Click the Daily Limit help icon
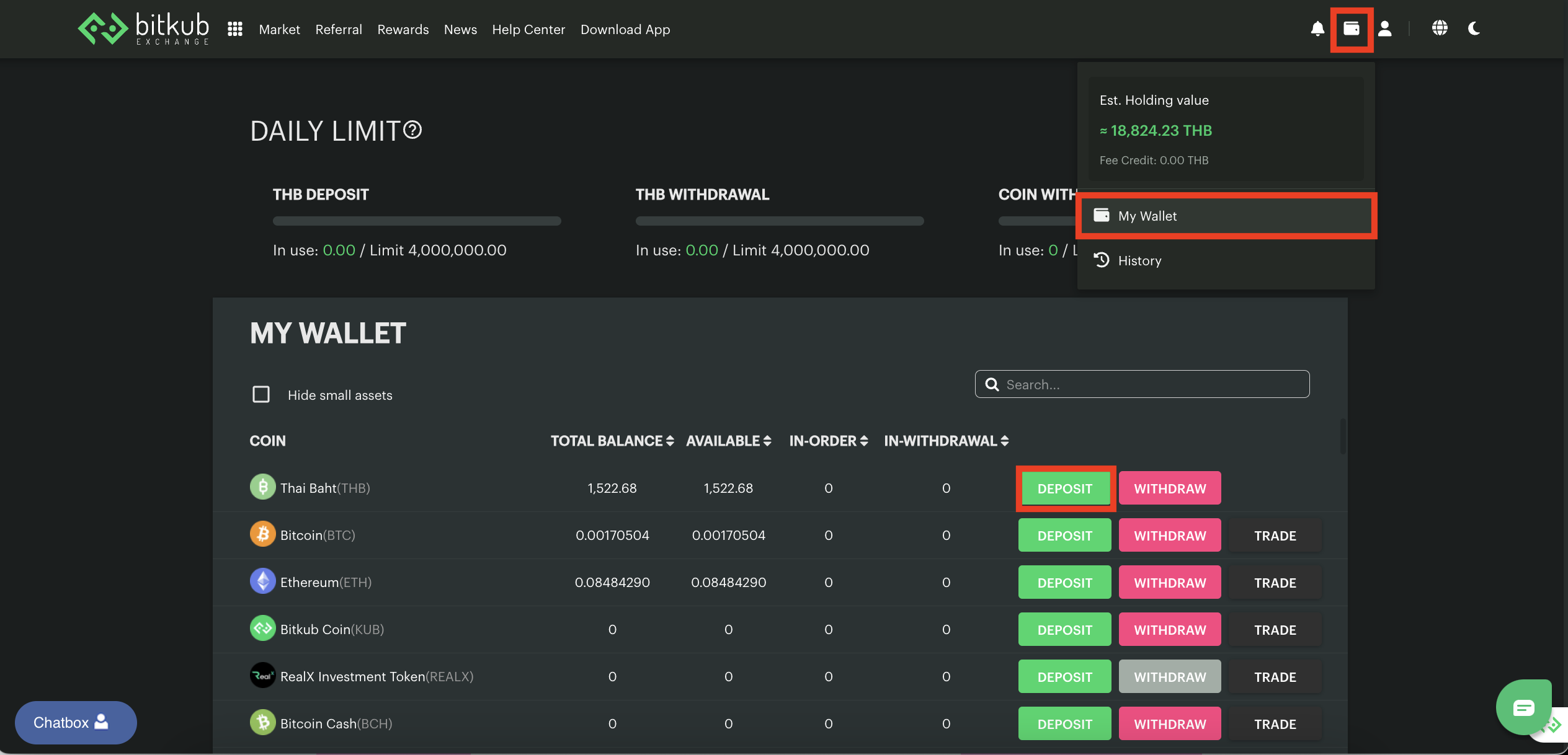This screenshot has width=1568, height=755. click(x=412, y=130)
